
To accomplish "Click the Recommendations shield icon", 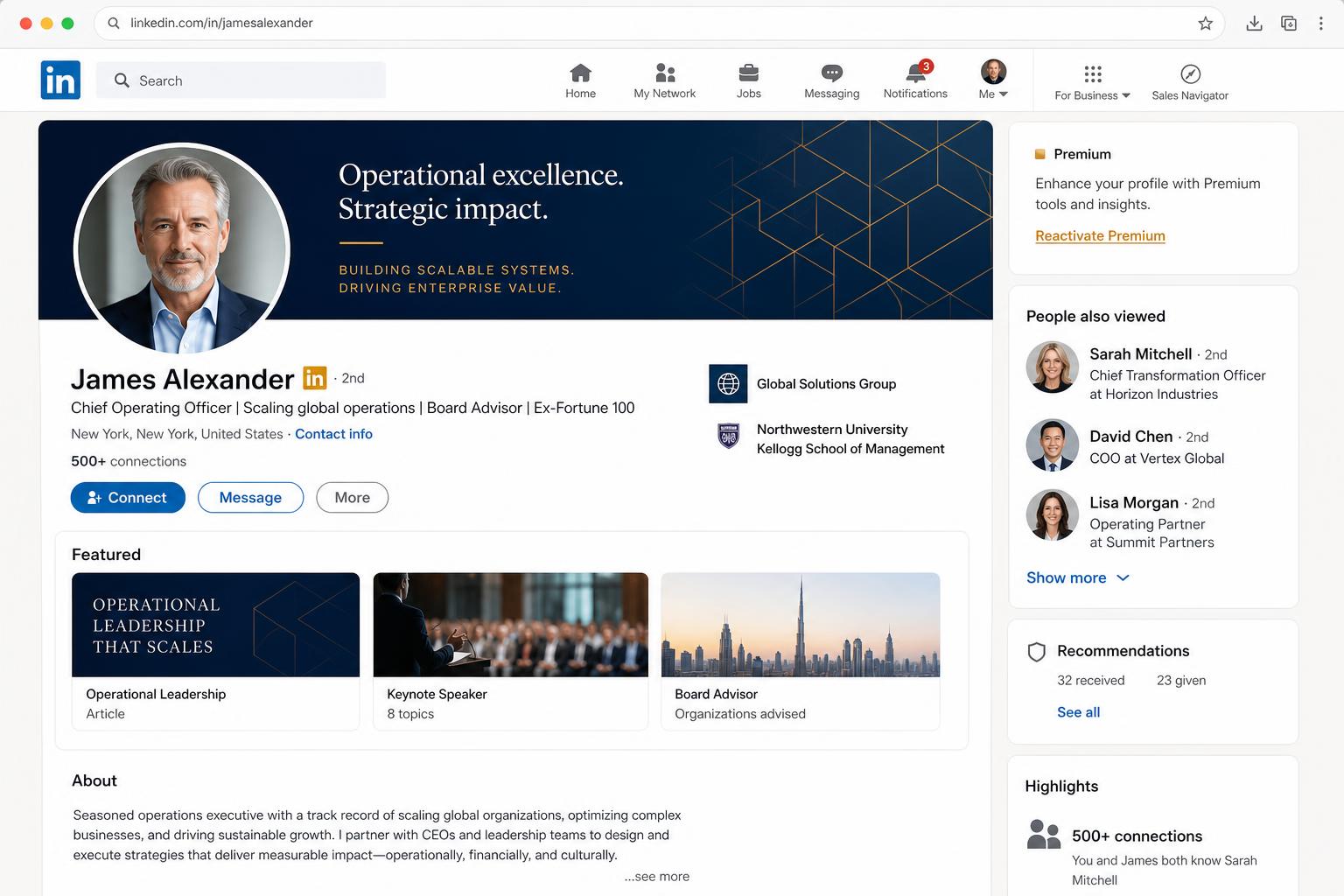I will pos(1036,652).
